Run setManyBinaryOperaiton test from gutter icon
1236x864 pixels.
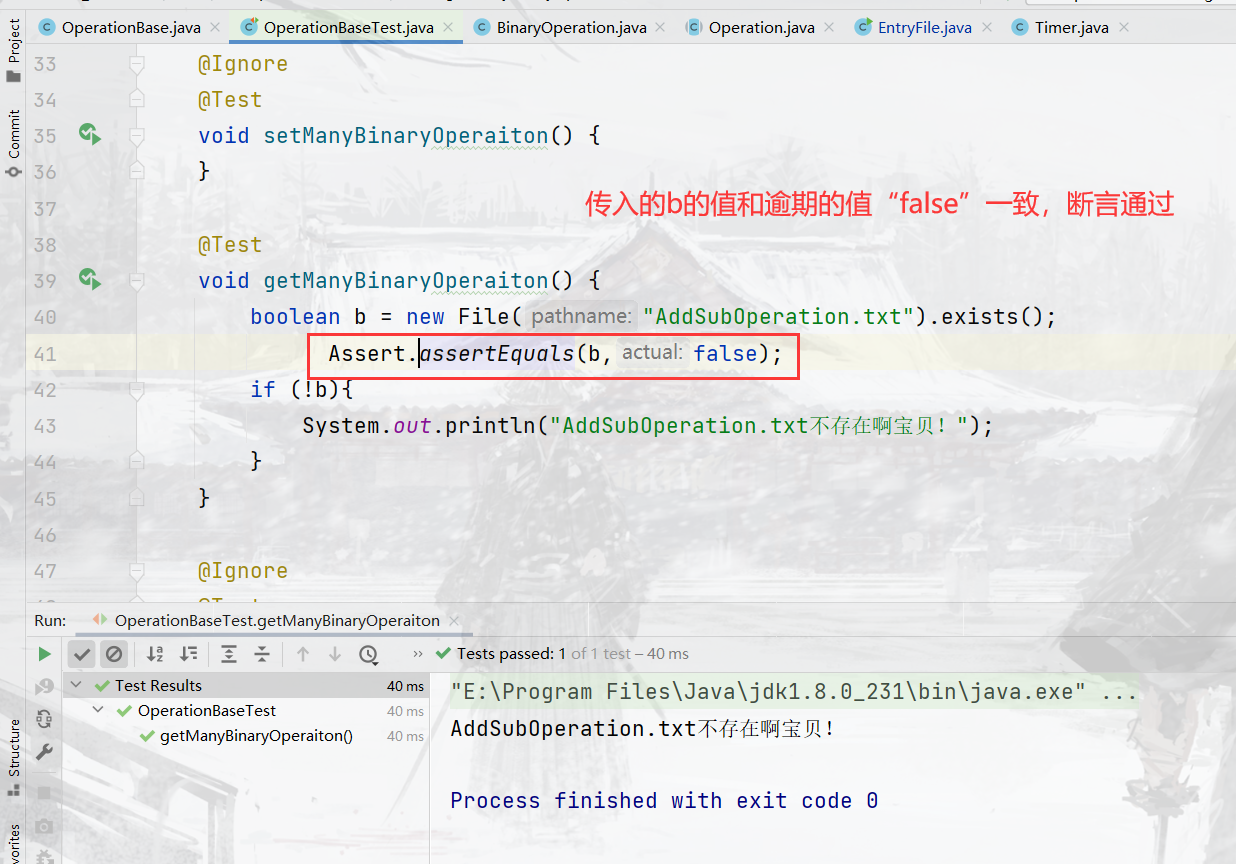tap(90, 135)
